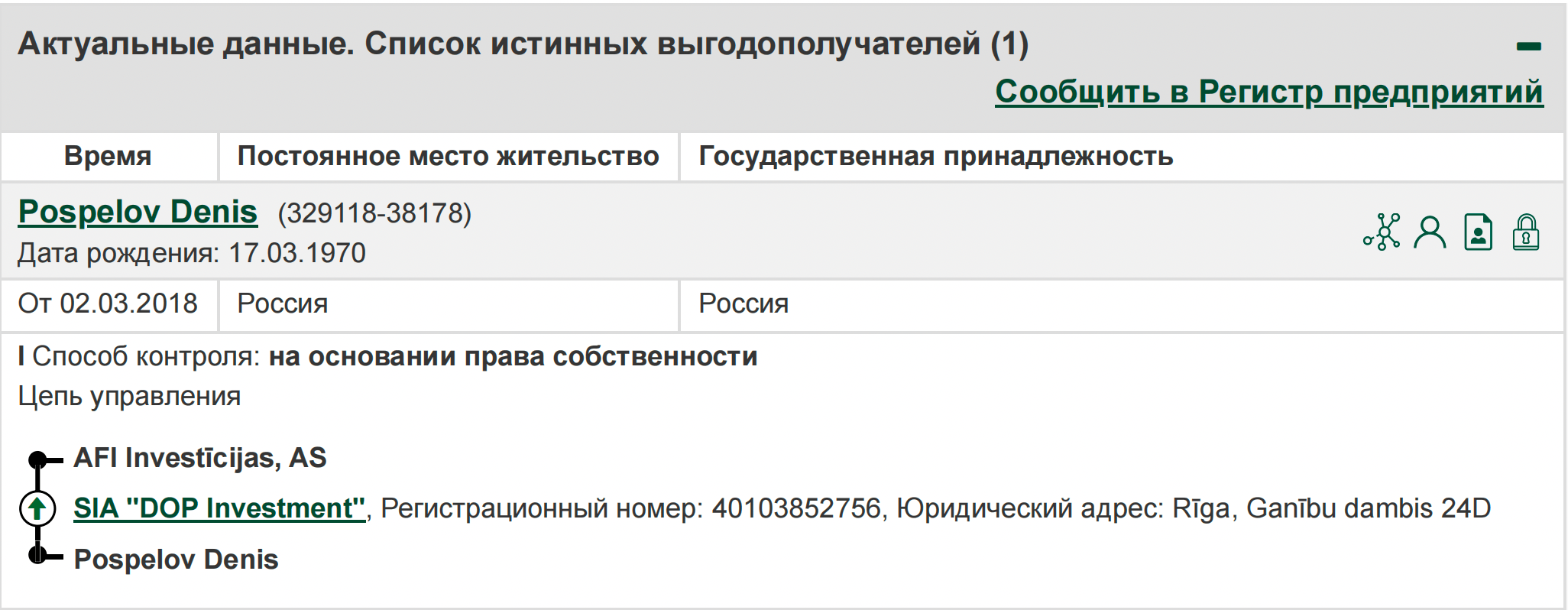Viewport: 1568px width, 610px height.
Task: Open the Pospelov Denis profile link
Action: [136, 212]
